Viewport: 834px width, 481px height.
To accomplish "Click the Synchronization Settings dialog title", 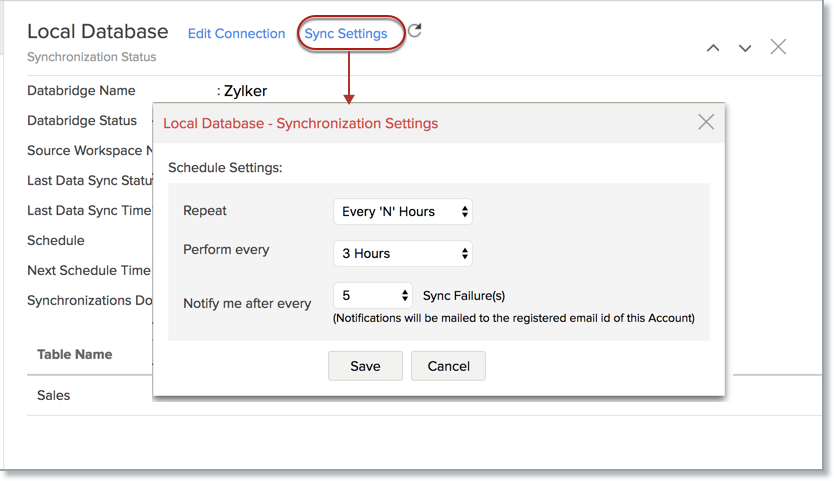I will 300,124.
